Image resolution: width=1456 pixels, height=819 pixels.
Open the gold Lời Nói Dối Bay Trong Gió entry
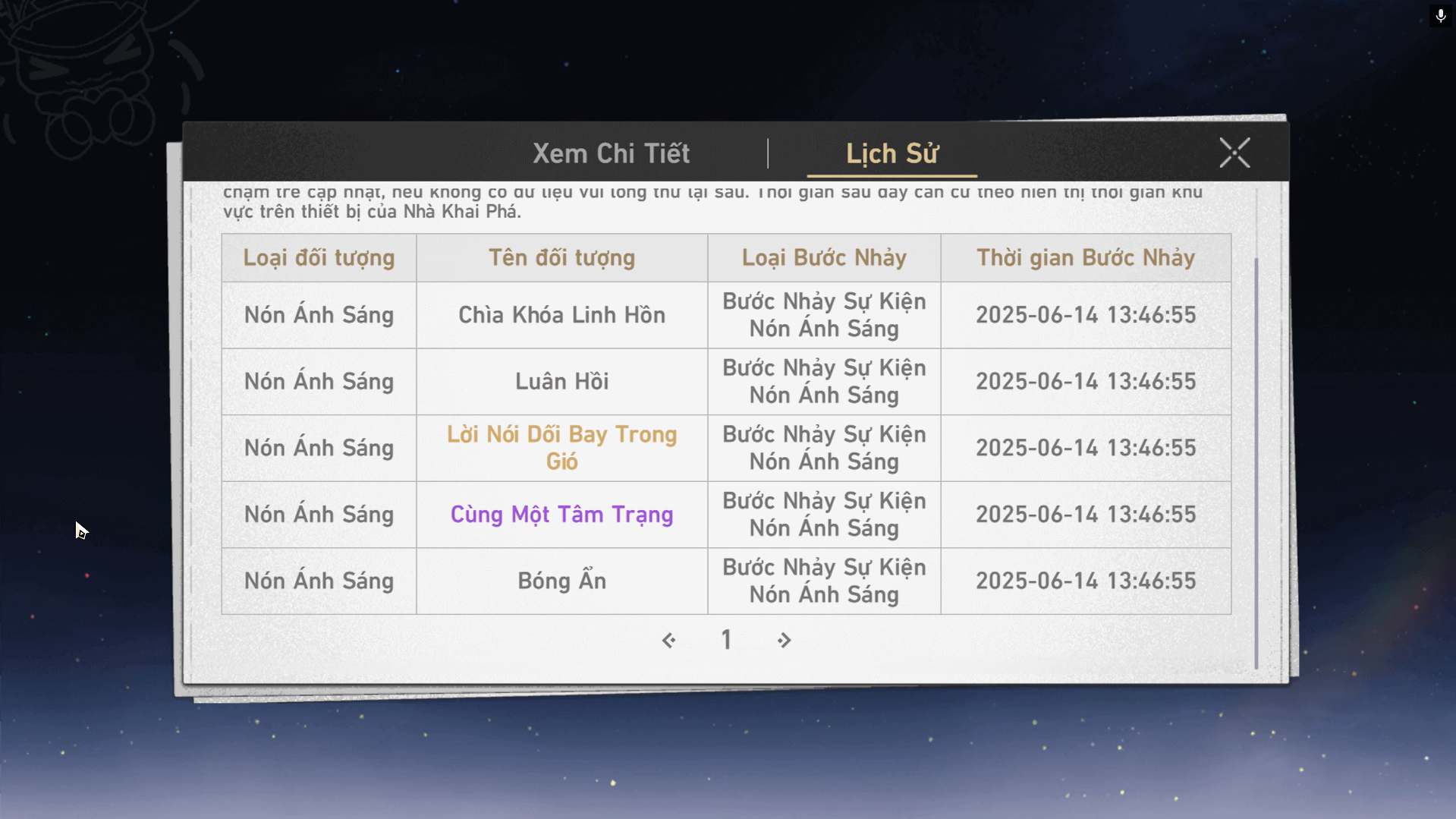pyautogui.click(x=561, y=448)
